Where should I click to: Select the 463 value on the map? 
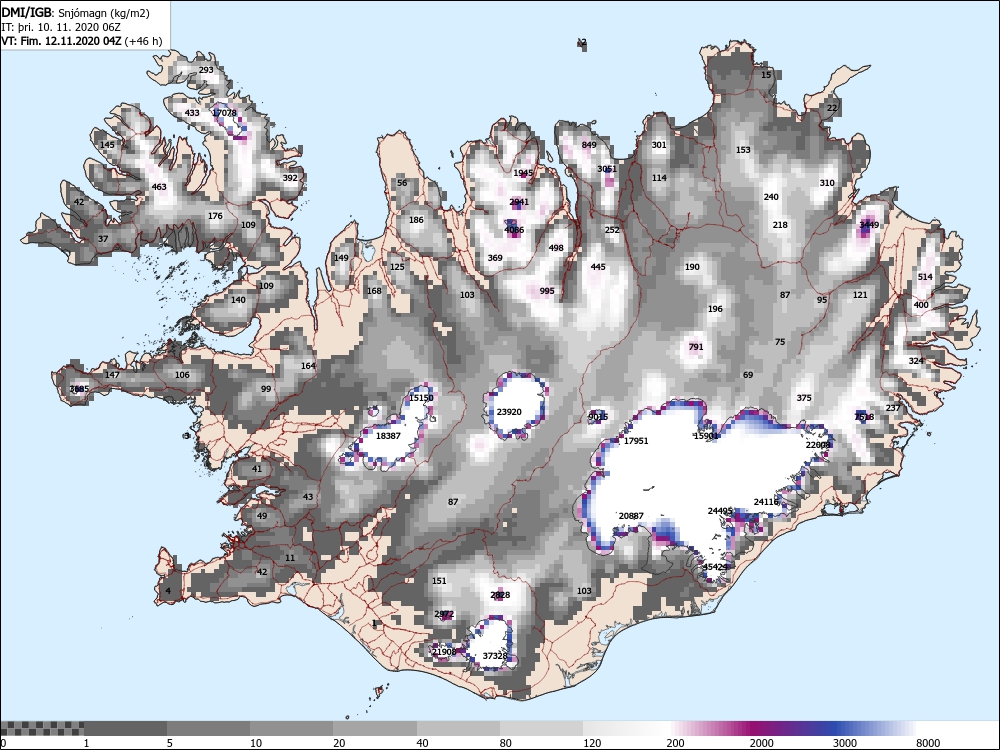(159, 187)
